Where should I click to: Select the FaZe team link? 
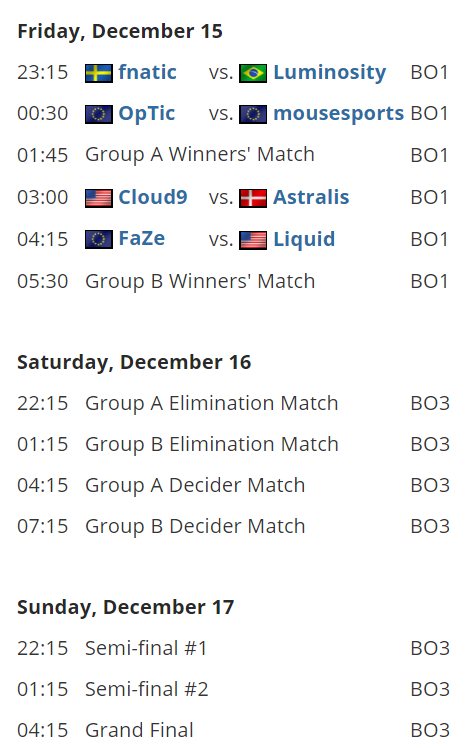(x=142, y=238)
